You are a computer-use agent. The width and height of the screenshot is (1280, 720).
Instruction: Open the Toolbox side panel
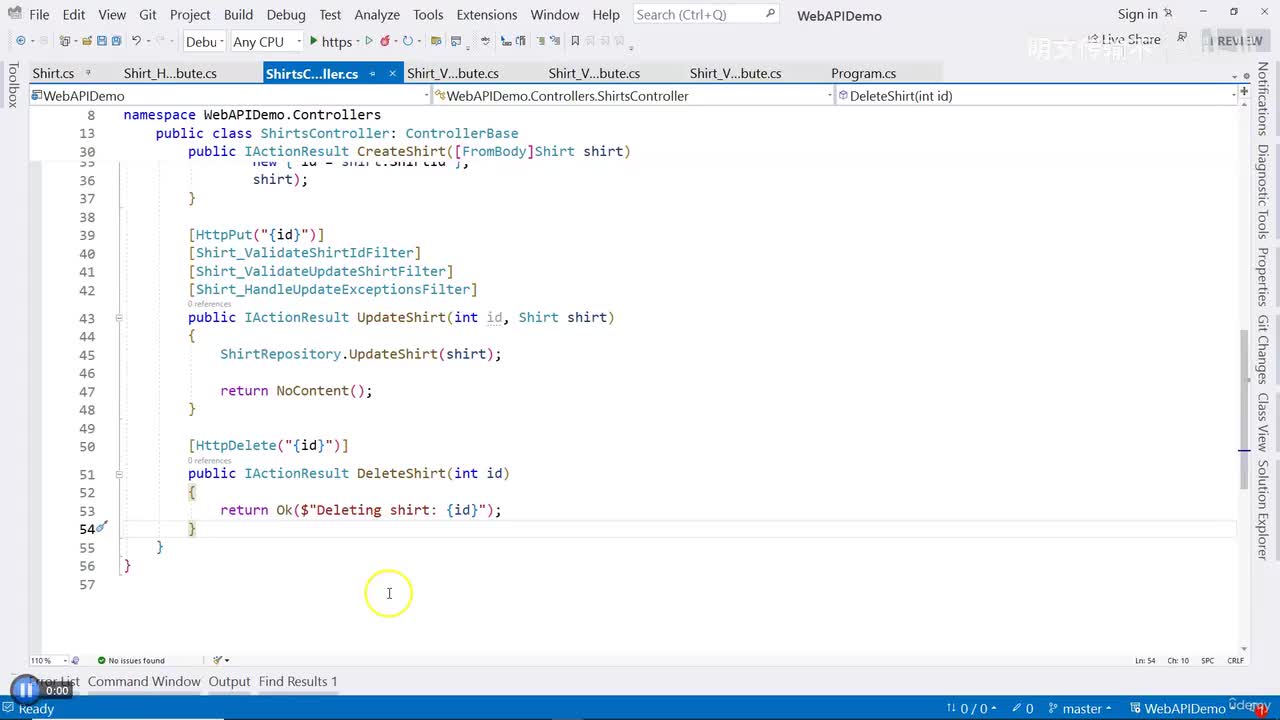13,85
